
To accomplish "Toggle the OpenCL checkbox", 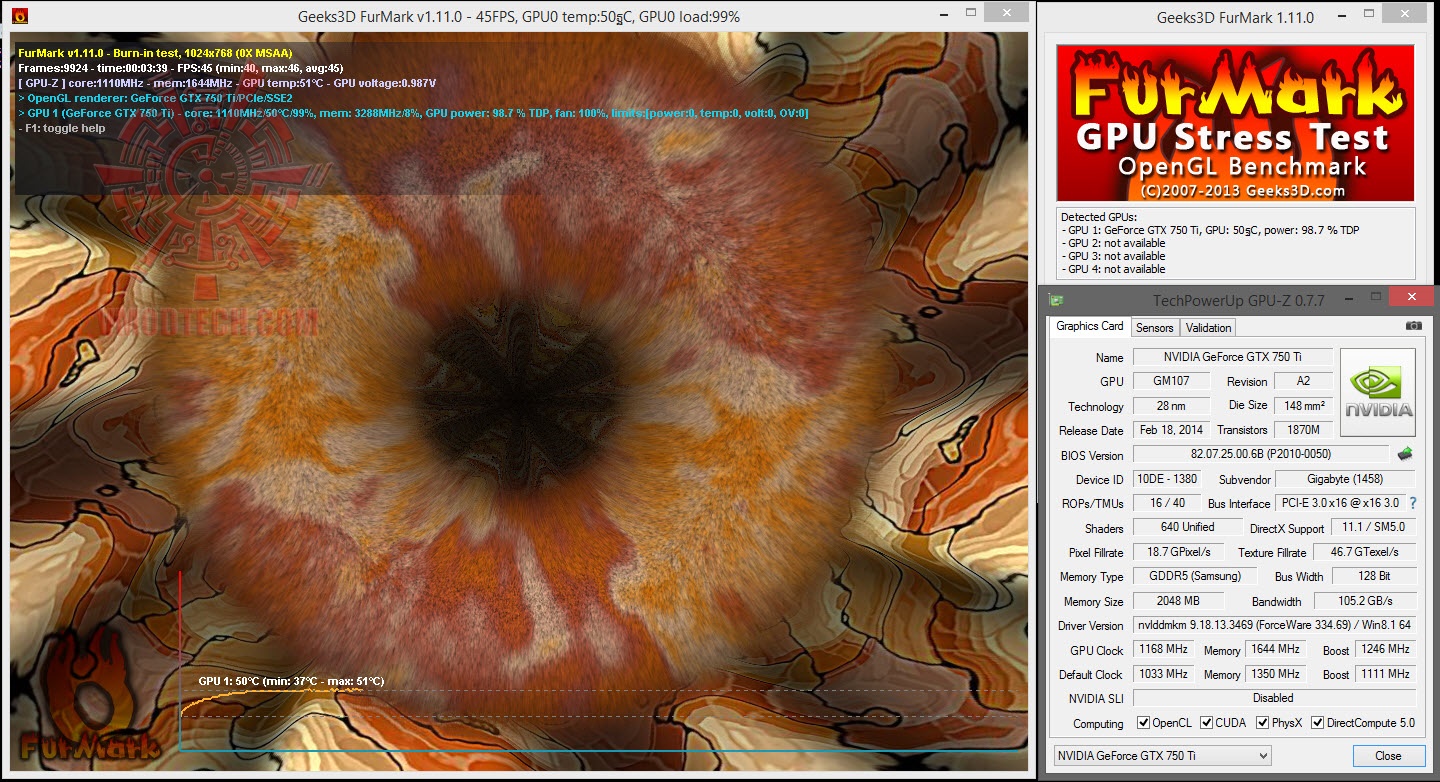I will point(1143,723).
